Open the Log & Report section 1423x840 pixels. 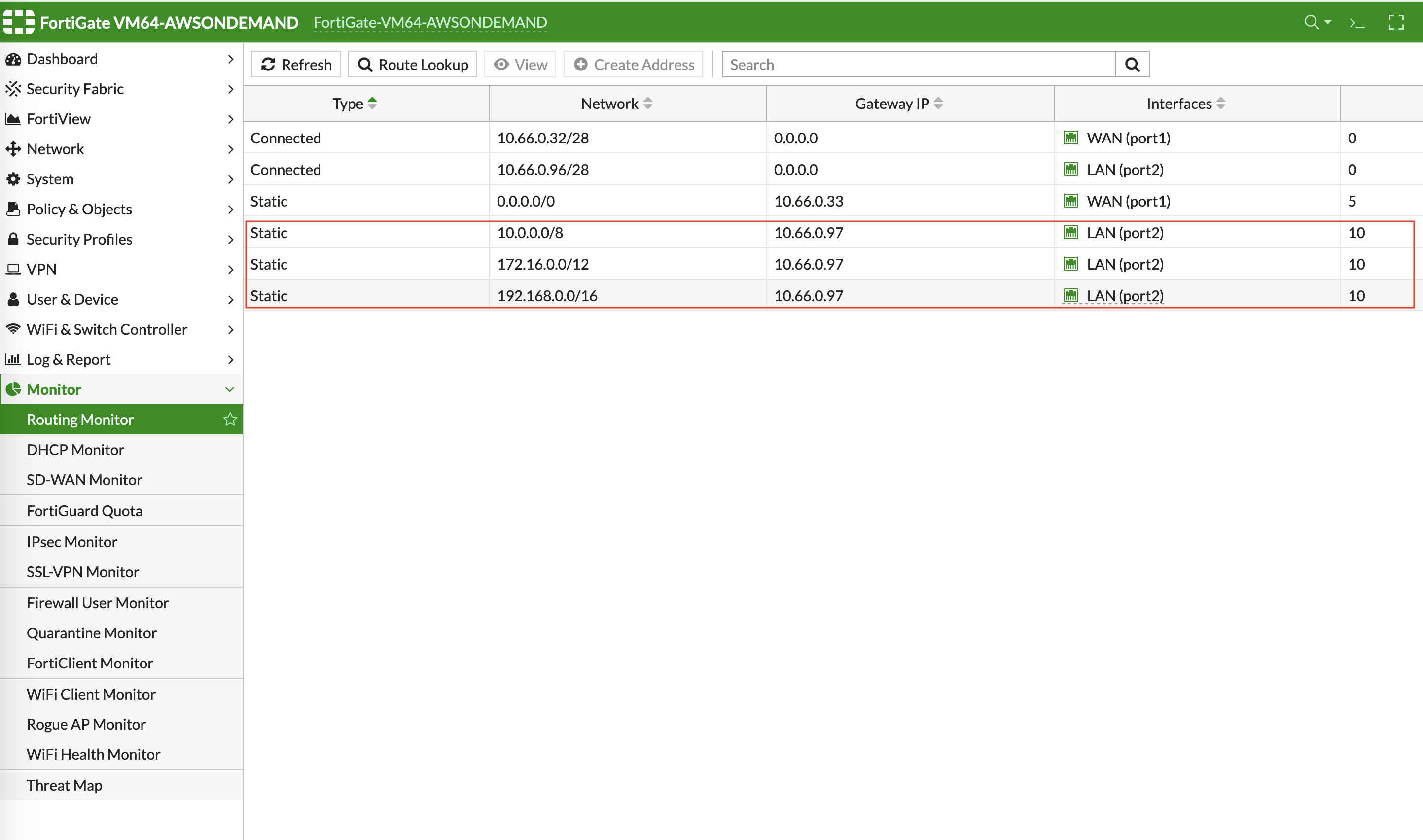tap(121, 359)
